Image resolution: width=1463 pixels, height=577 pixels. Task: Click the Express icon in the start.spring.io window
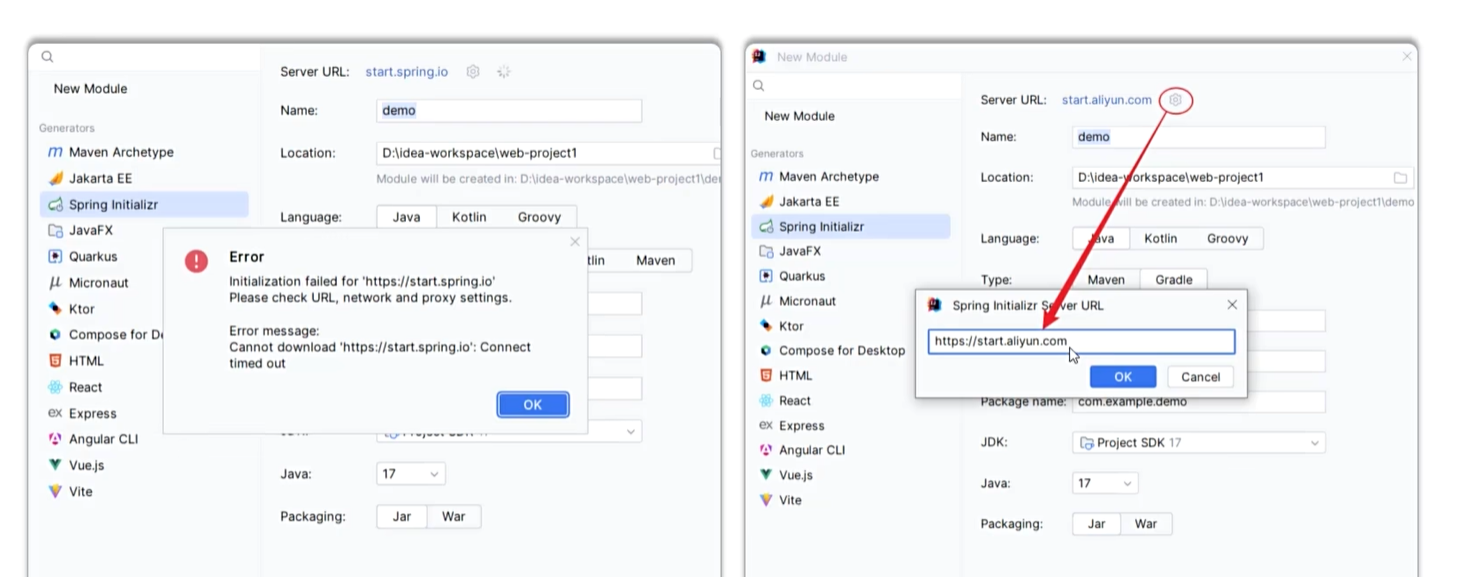tap(55, 413)
